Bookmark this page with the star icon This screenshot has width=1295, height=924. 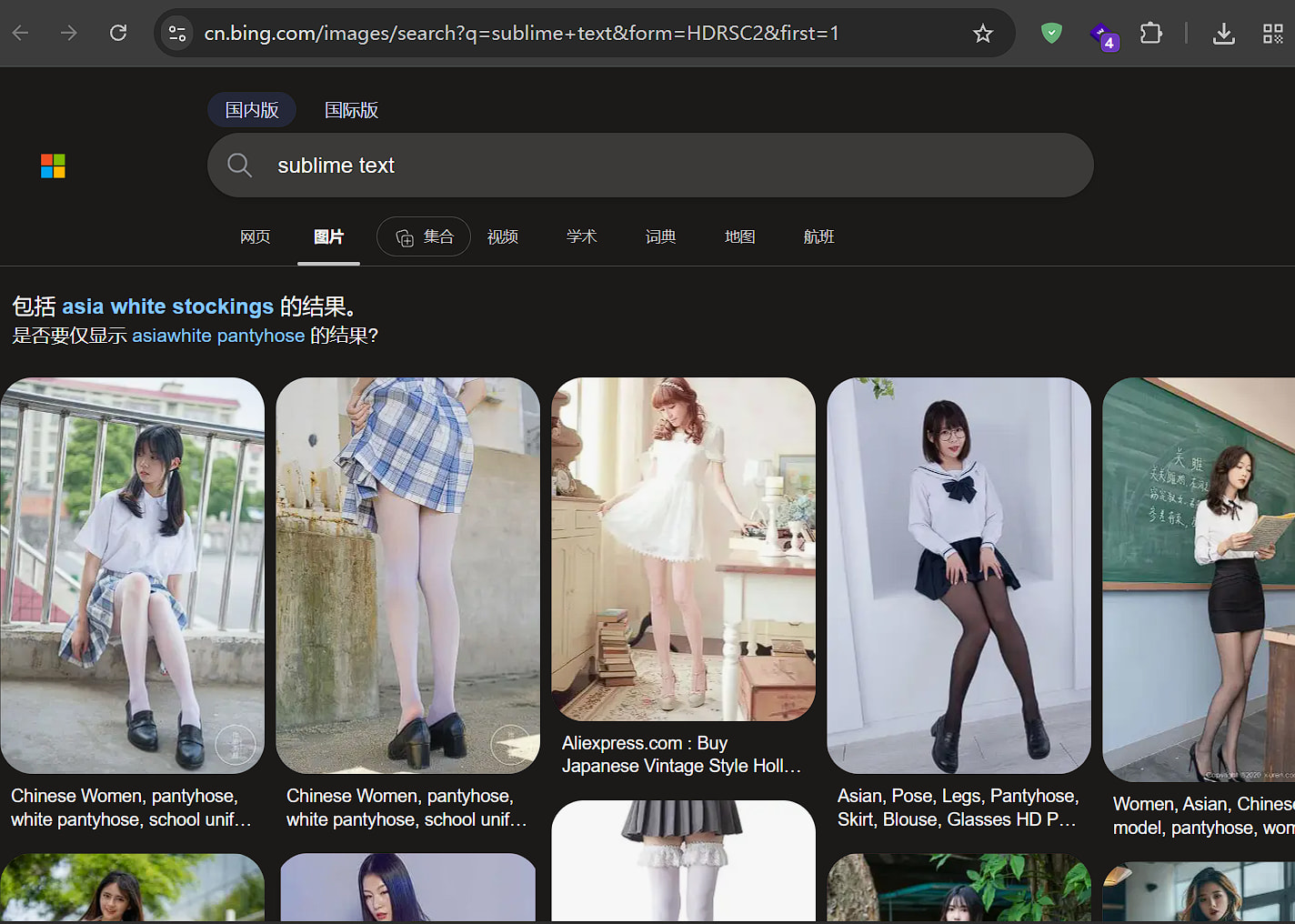[x=982, y=34]
